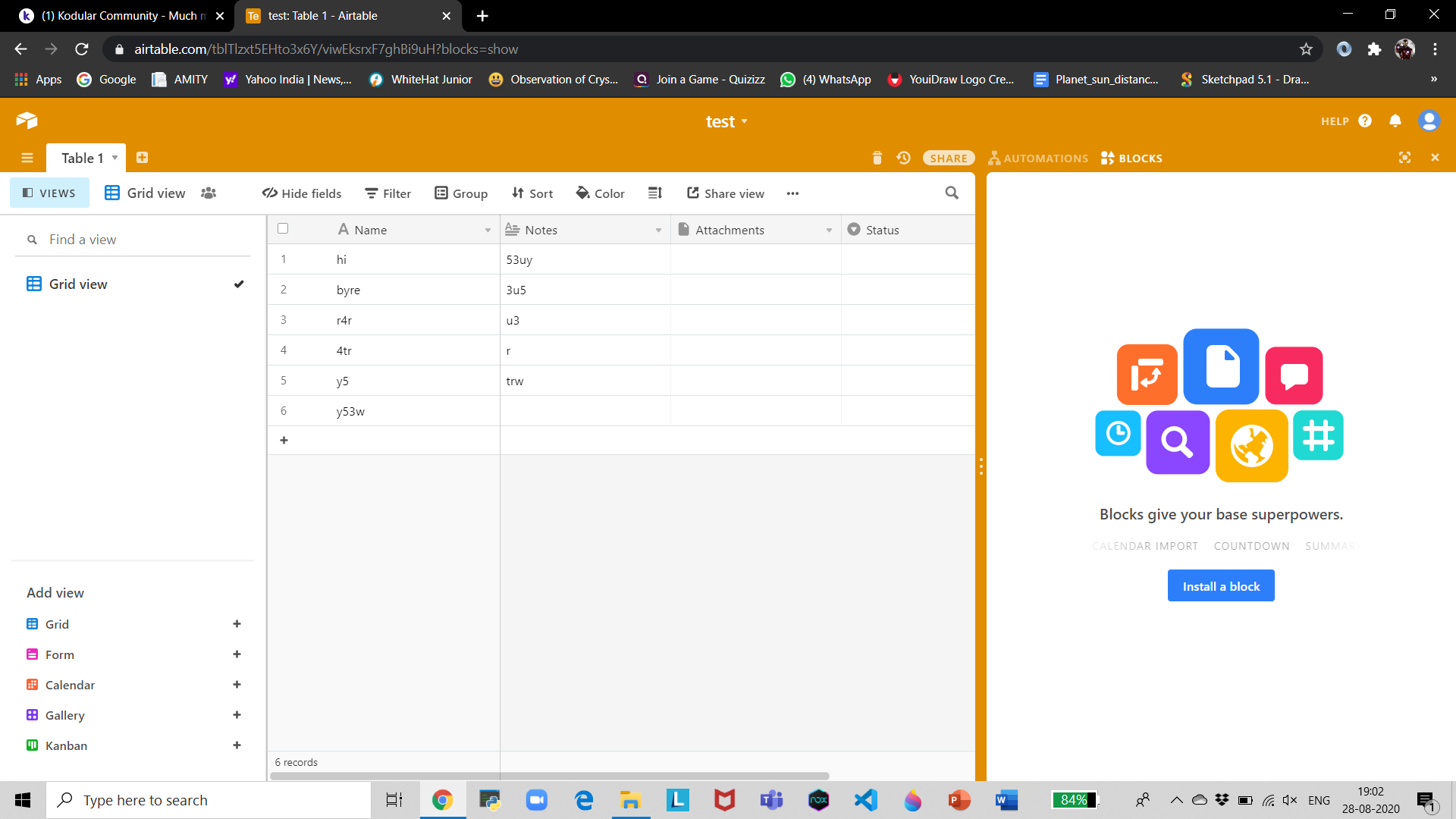The height and width of the screenshot is (819, 1456).
Task: Select Grid view in sidebar
Action: pyautogui.click(x=78, y=284)
